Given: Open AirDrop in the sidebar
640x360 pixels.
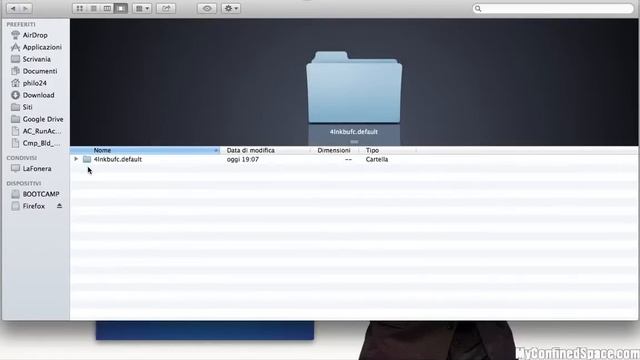Looking at the screenshot, I should point(36,35).
